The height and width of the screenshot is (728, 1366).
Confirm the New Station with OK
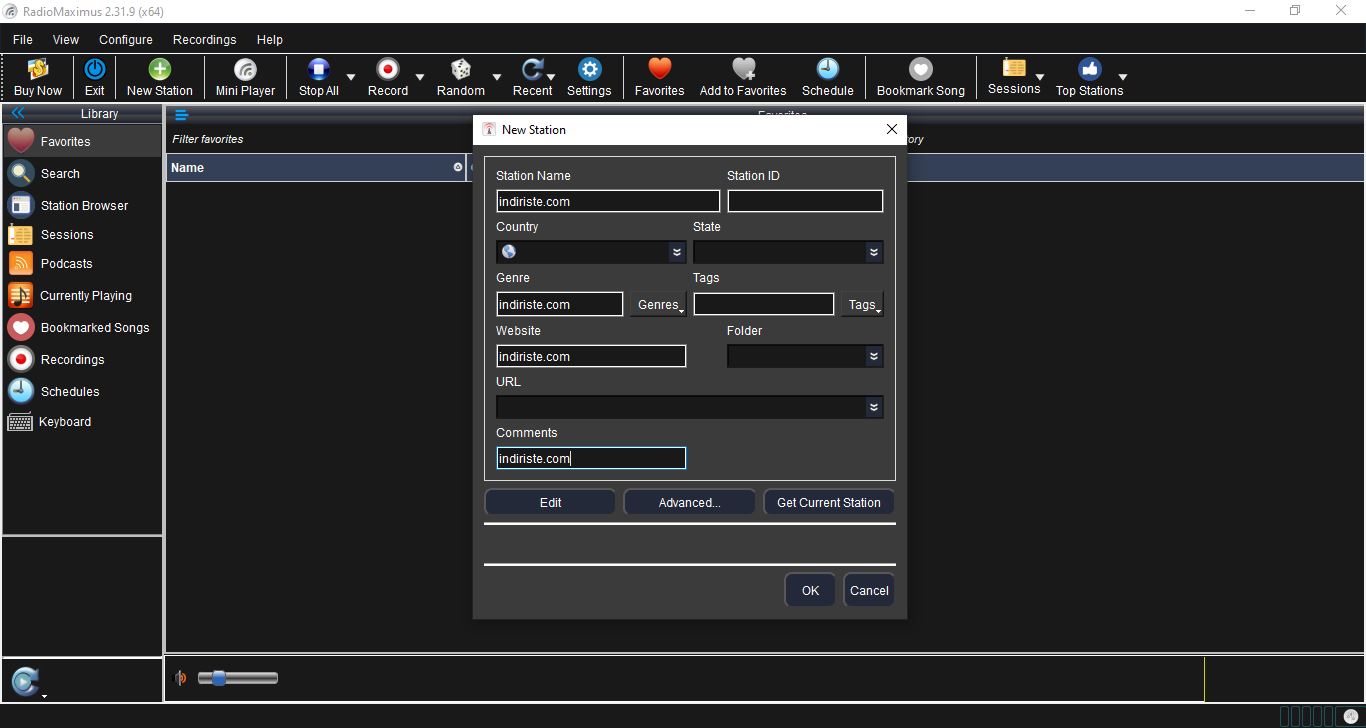[810, 590]
